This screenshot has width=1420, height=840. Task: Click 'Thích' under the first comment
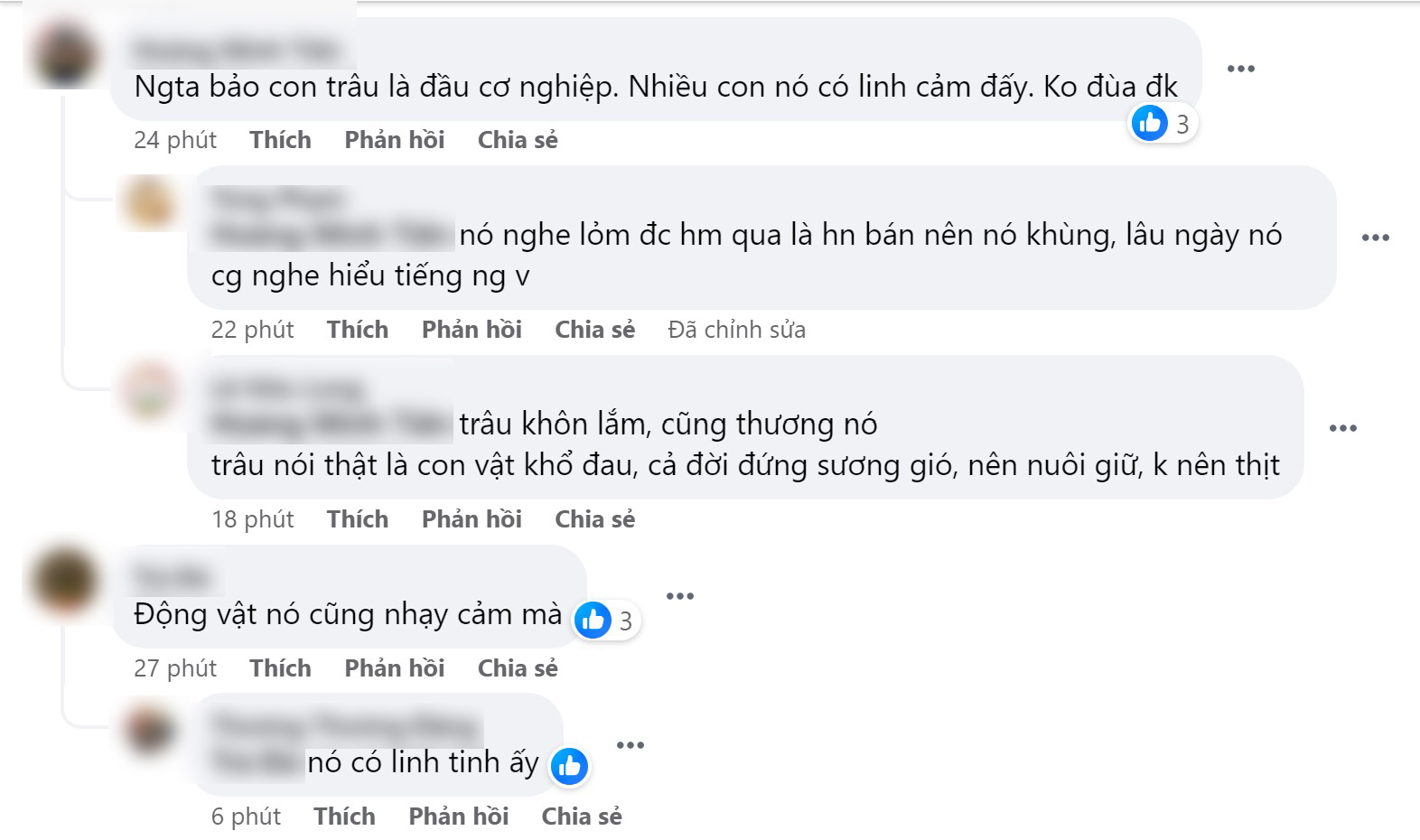(280, 139)
